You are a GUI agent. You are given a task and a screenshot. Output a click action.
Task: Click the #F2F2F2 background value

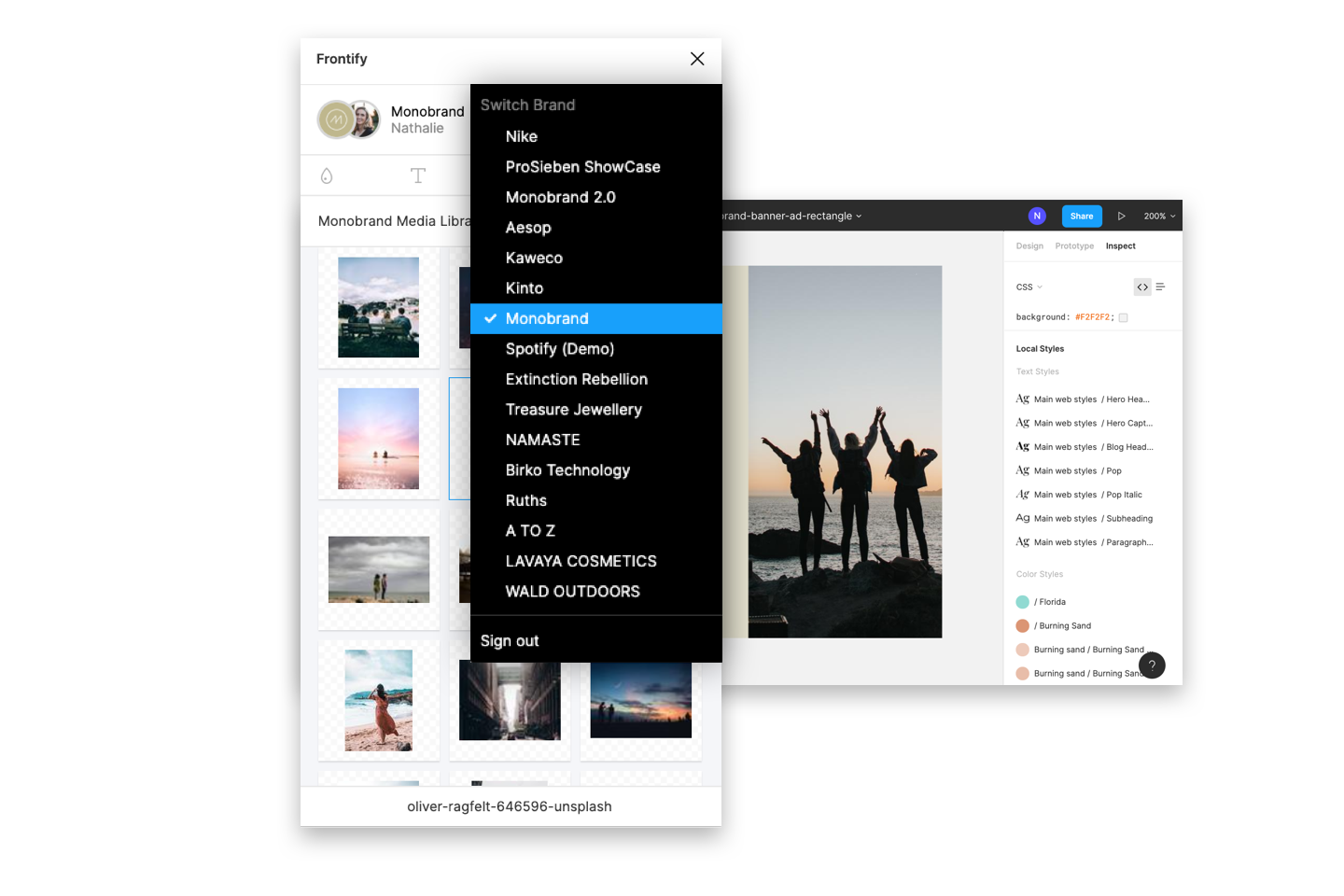(1092, 317)
